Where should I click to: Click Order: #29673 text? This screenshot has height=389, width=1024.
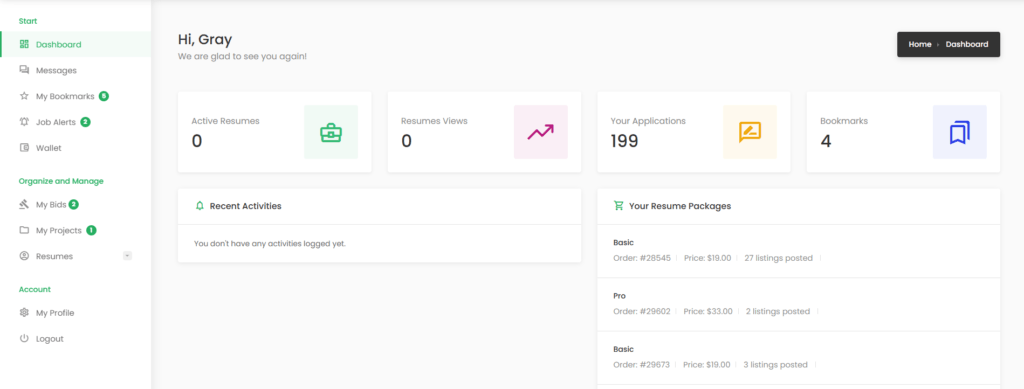click(641, 365)
